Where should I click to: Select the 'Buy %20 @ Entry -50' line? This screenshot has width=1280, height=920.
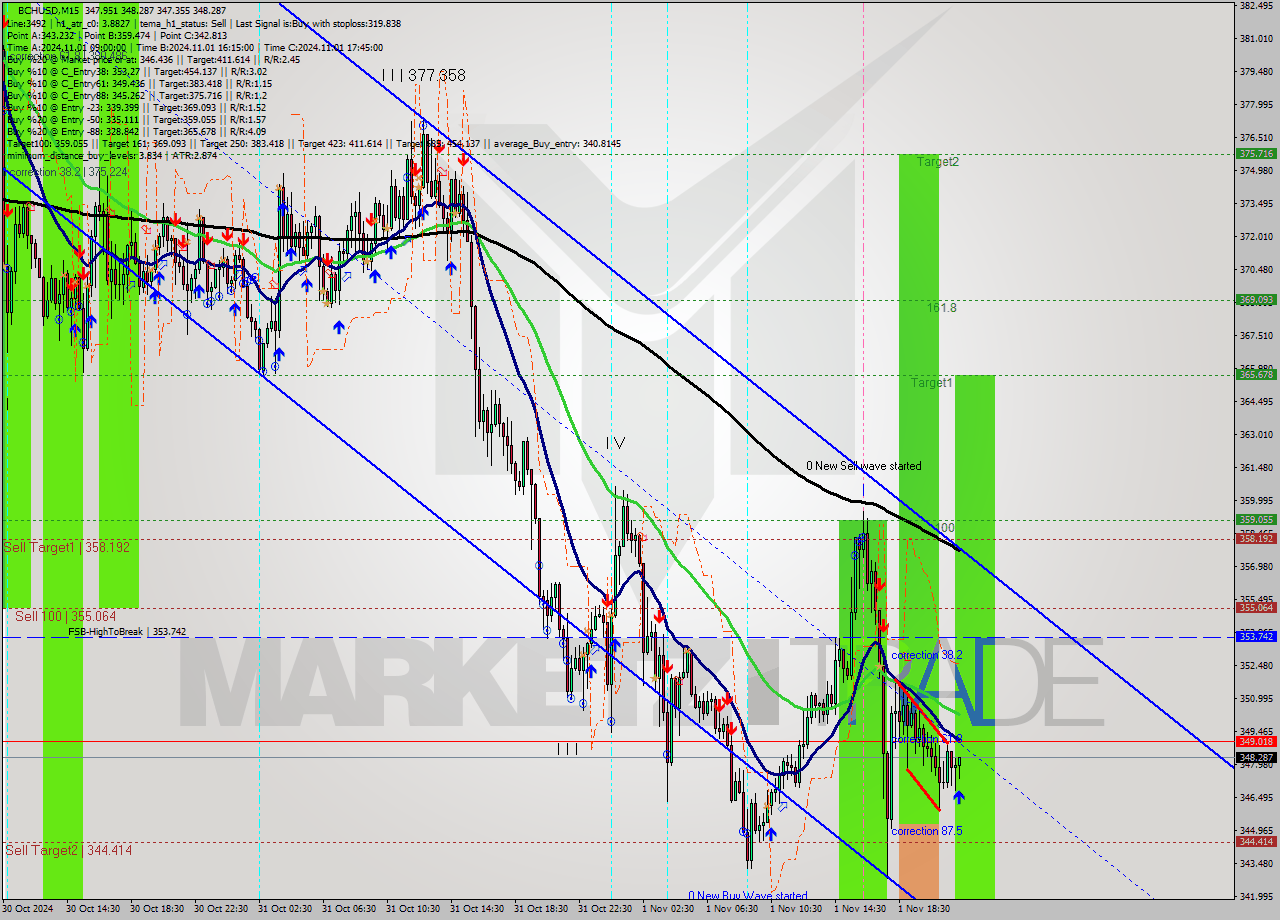pyautogui.click(x=136, y=119)
